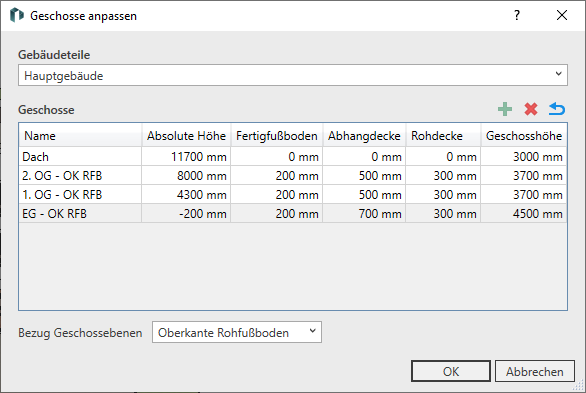Click the Absolute Höhe column header
This screenshot has height=393, width=586.
(186, 135)
